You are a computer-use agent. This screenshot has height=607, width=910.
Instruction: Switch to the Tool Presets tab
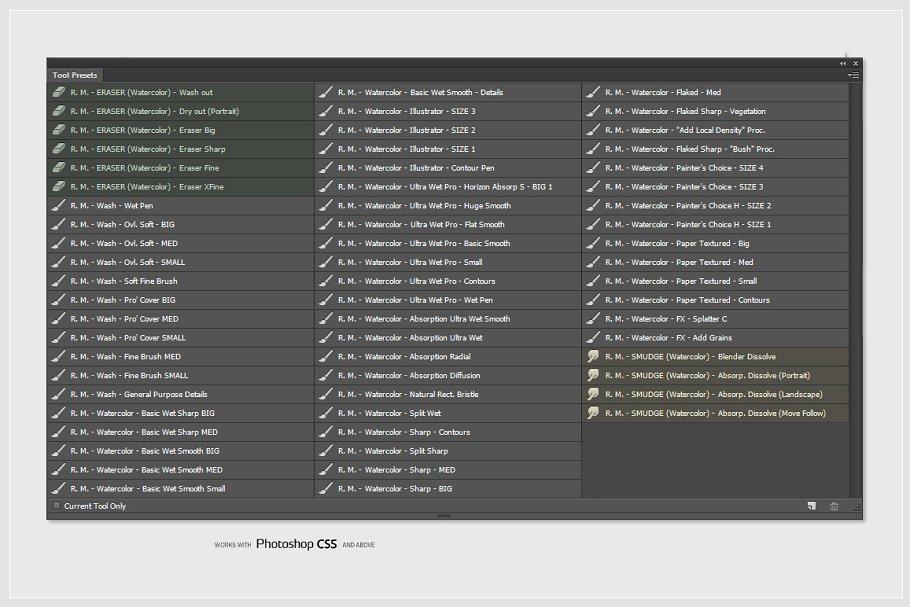pos(75,75)
